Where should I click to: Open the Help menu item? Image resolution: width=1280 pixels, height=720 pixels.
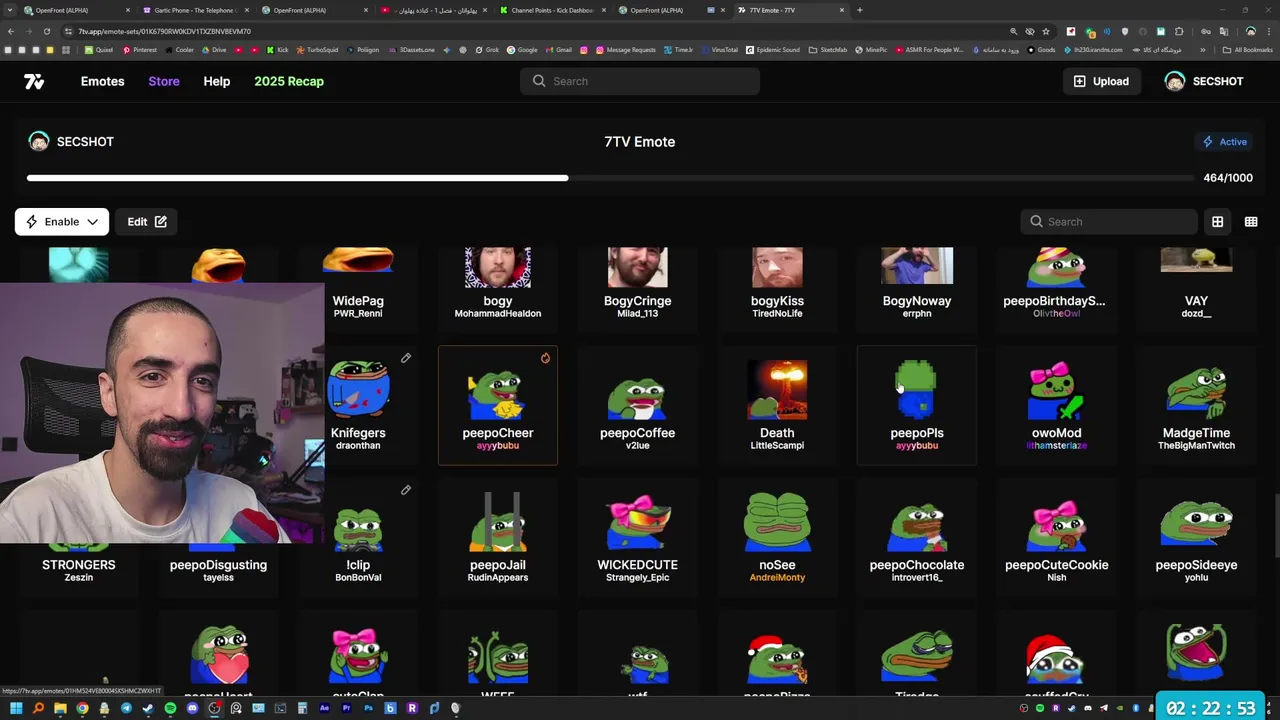(217, 81)
